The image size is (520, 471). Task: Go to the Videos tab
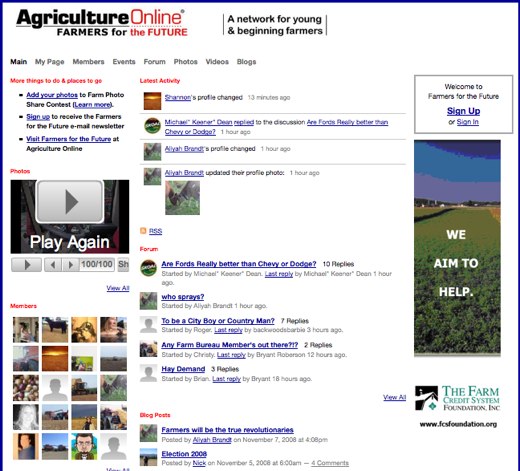(x=217, y=62)
